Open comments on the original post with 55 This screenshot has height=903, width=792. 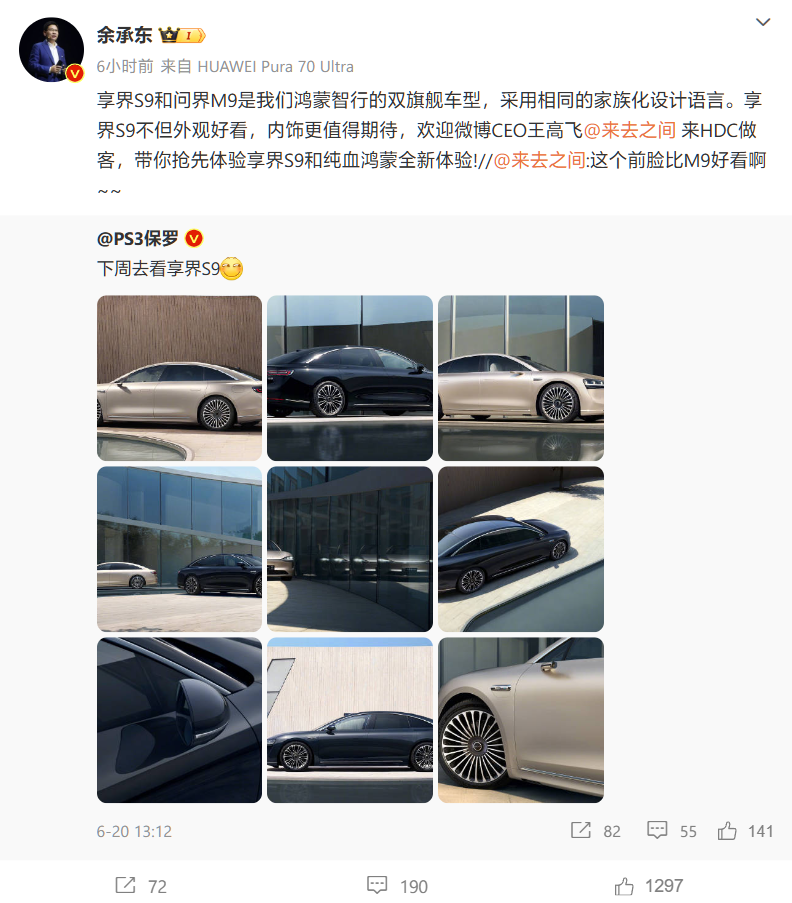pos(672,830)
